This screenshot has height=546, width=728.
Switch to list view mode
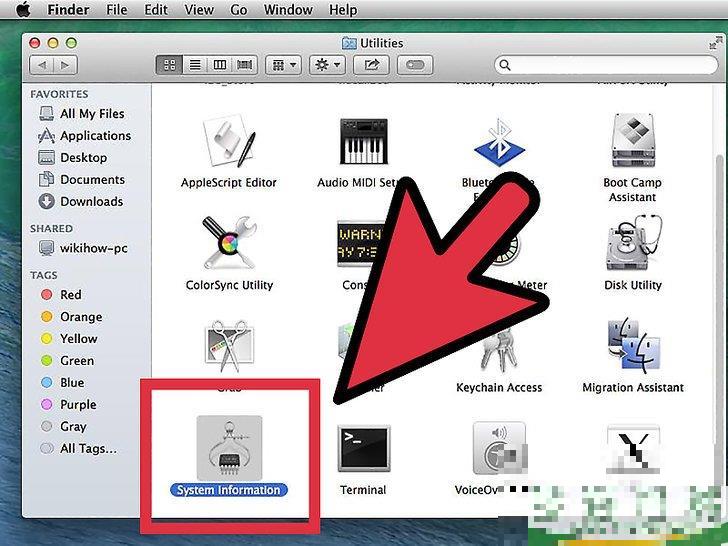[x=194, y=65]
